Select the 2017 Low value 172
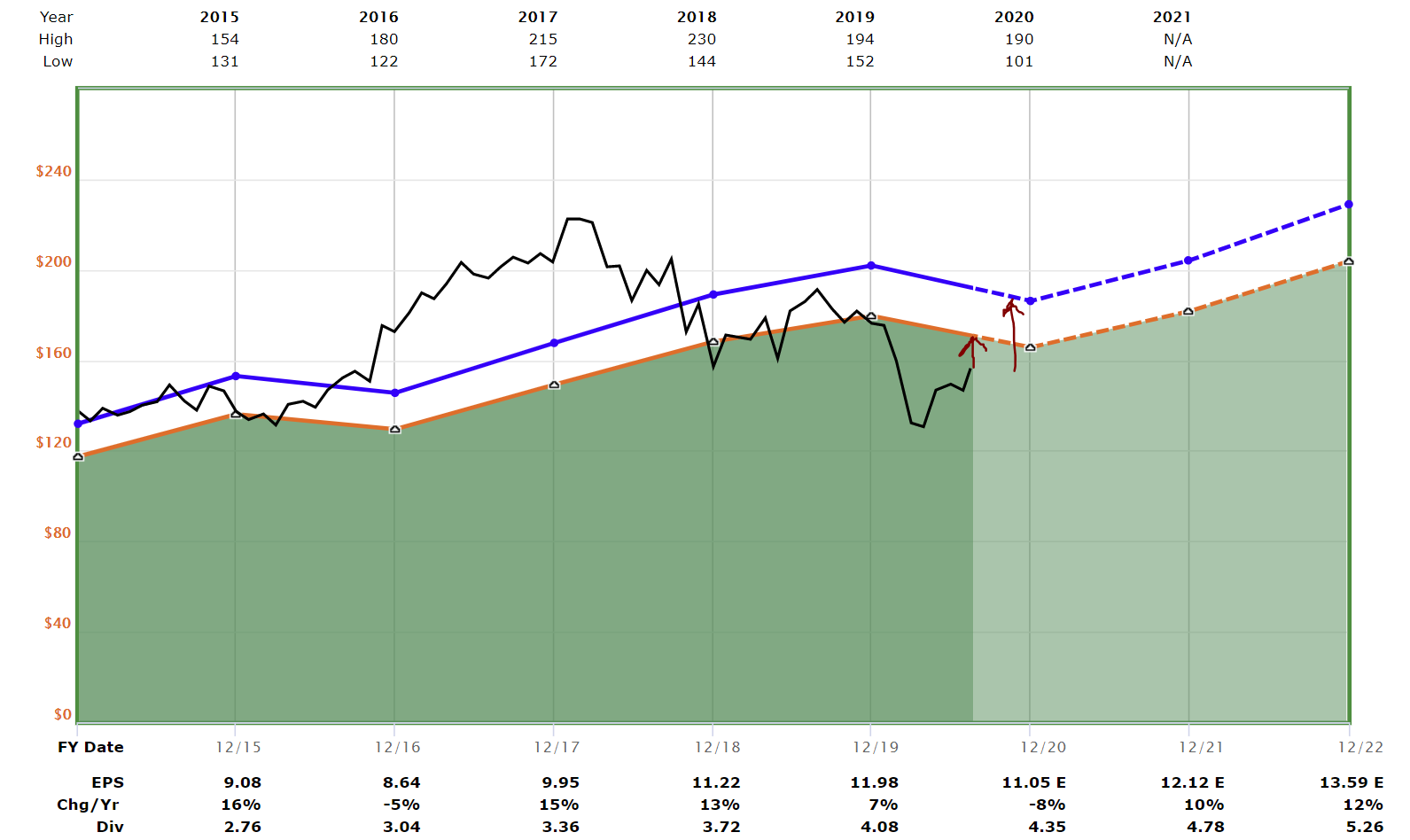 [543, 61]
